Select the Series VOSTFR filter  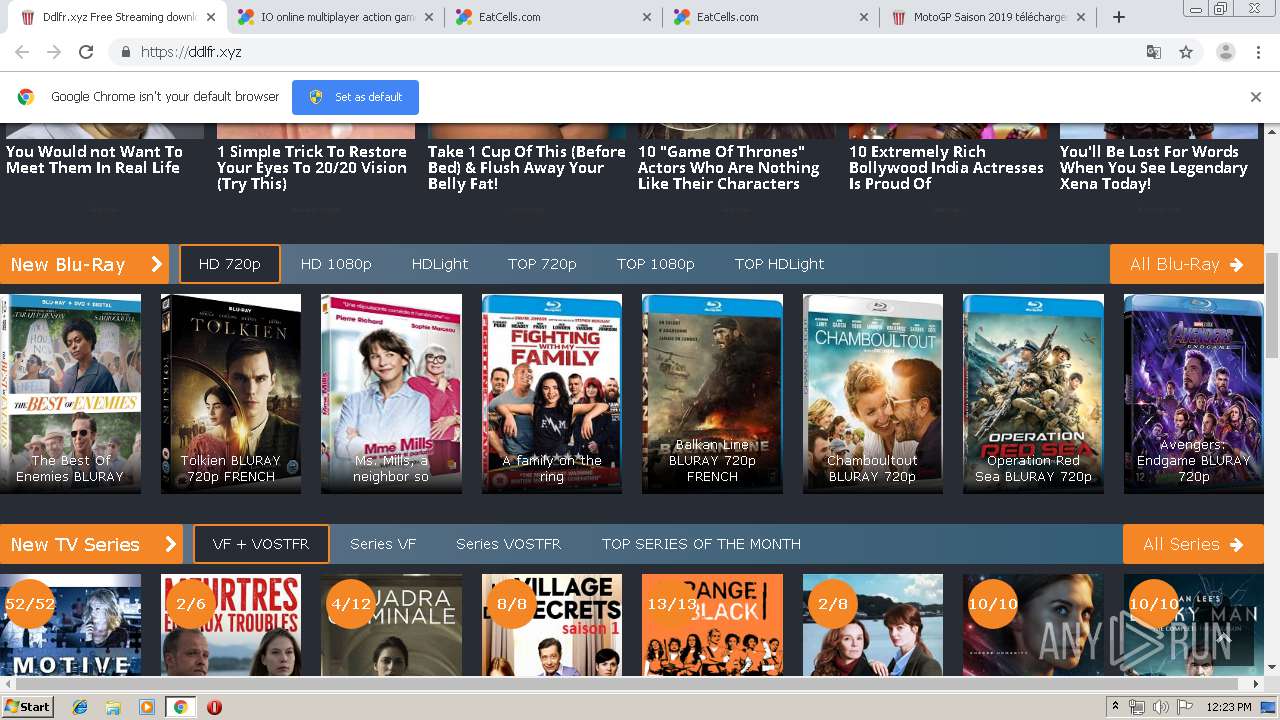(x=508, y=544)
